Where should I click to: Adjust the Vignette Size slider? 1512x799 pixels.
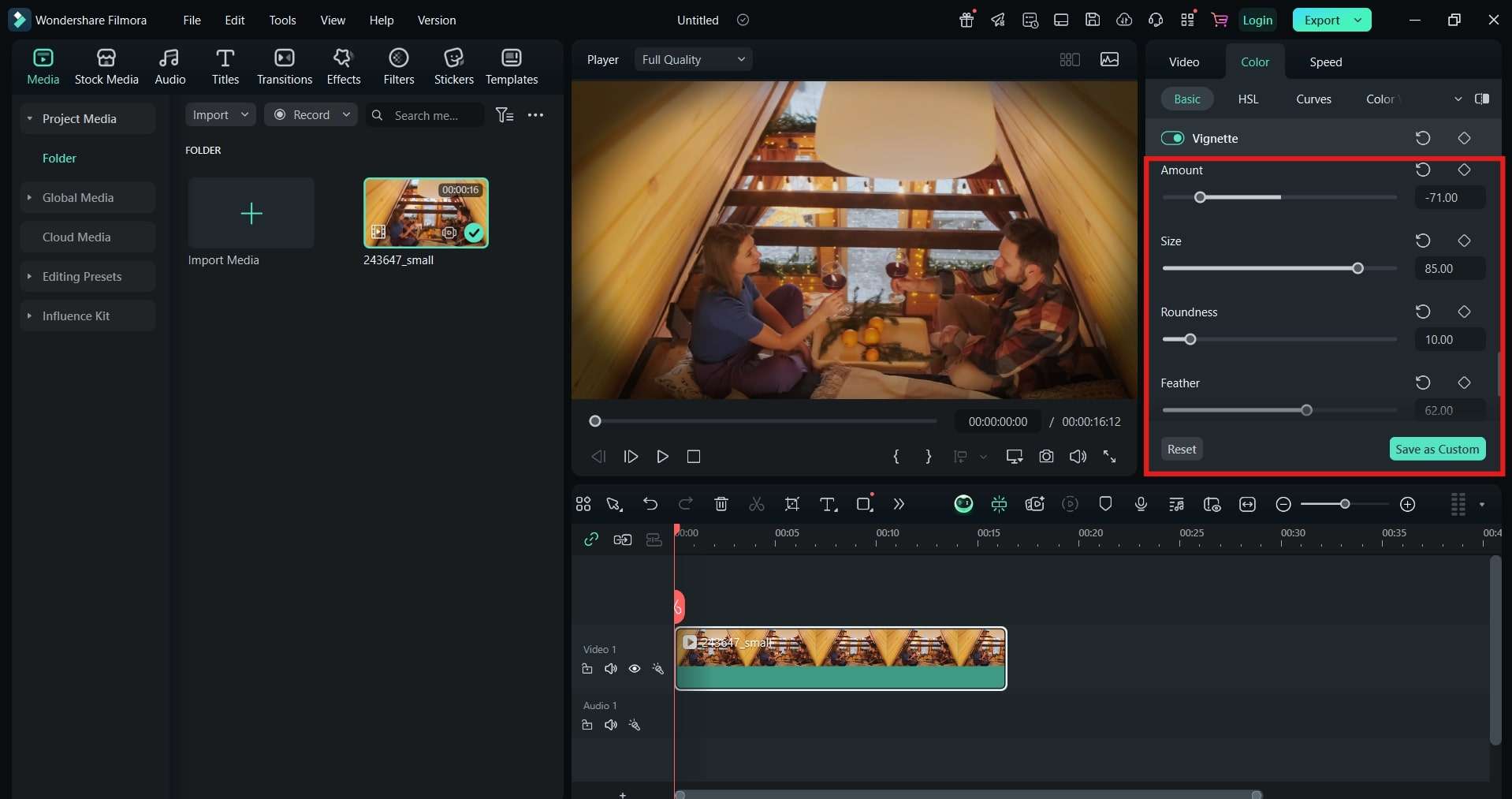(x=1357, y=268)
